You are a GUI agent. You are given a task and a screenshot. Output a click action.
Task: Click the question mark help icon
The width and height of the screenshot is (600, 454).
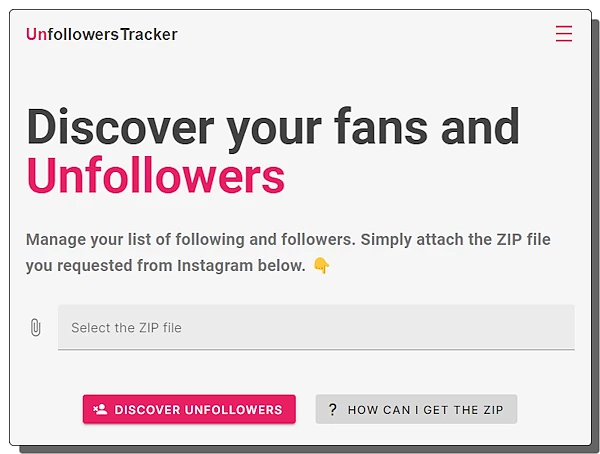(x=332, y=409)
